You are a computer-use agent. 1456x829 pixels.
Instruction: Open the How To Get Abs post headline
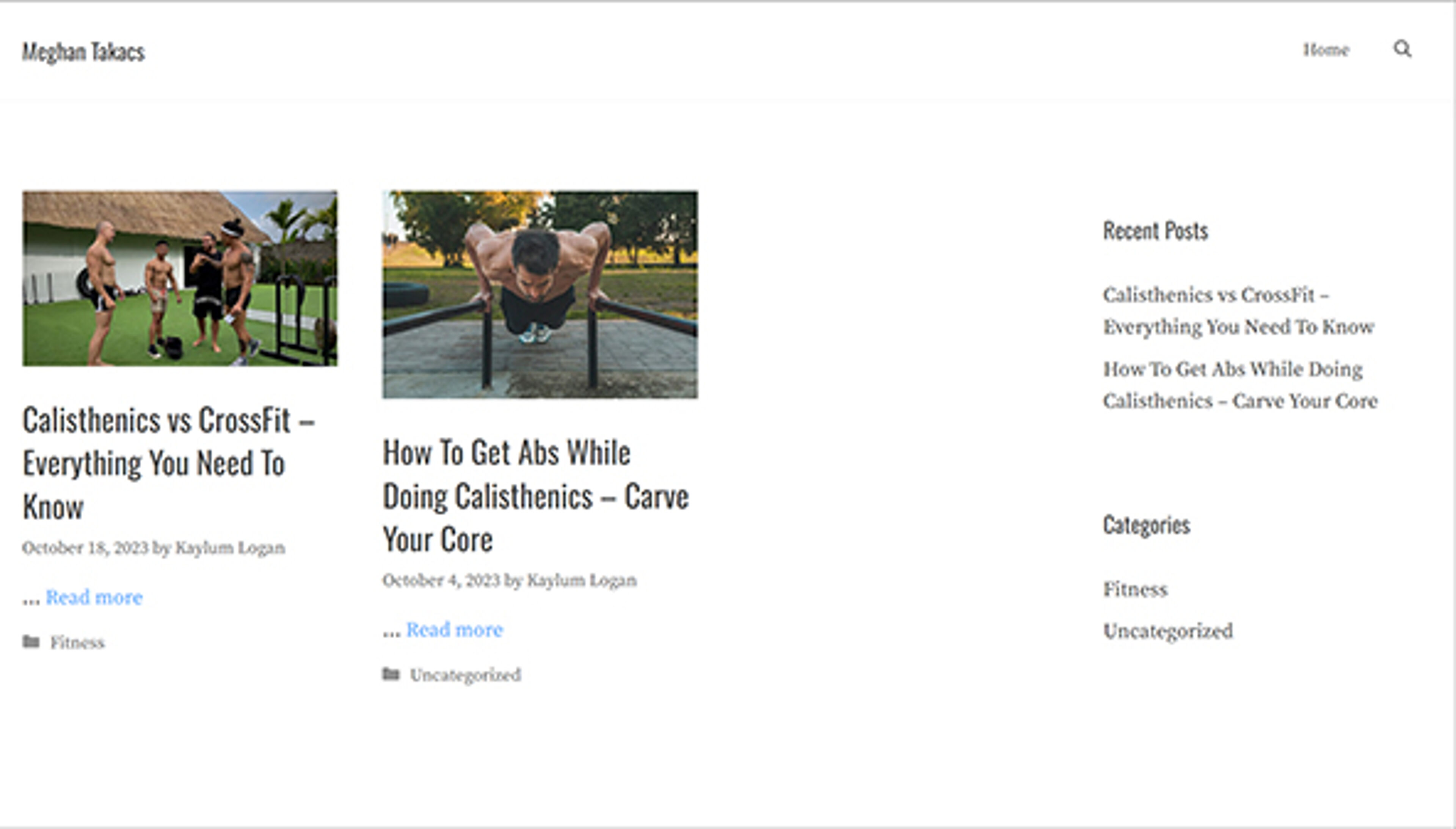(535, 495)
